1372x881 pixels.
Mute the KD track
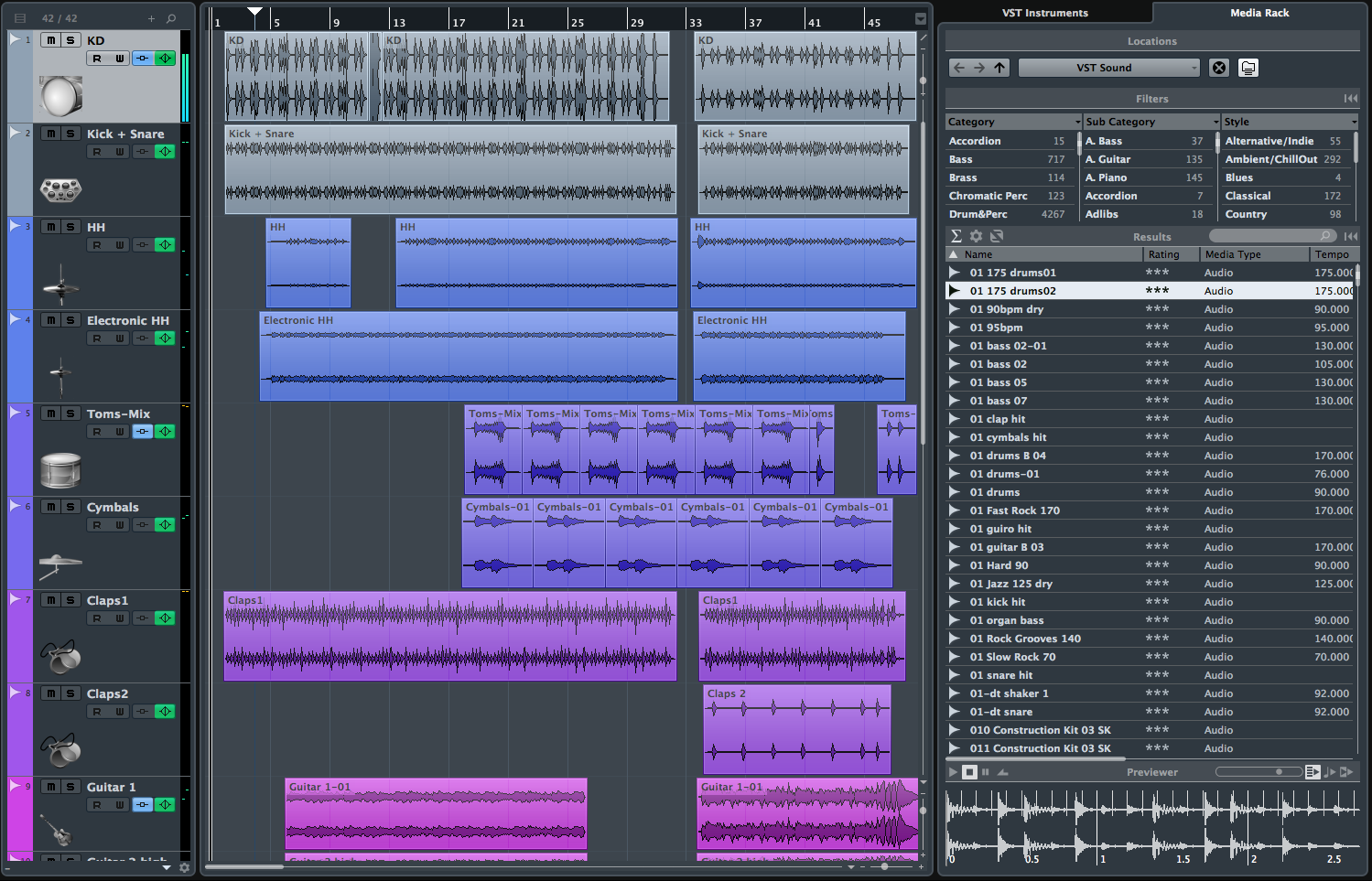[51, 40]
